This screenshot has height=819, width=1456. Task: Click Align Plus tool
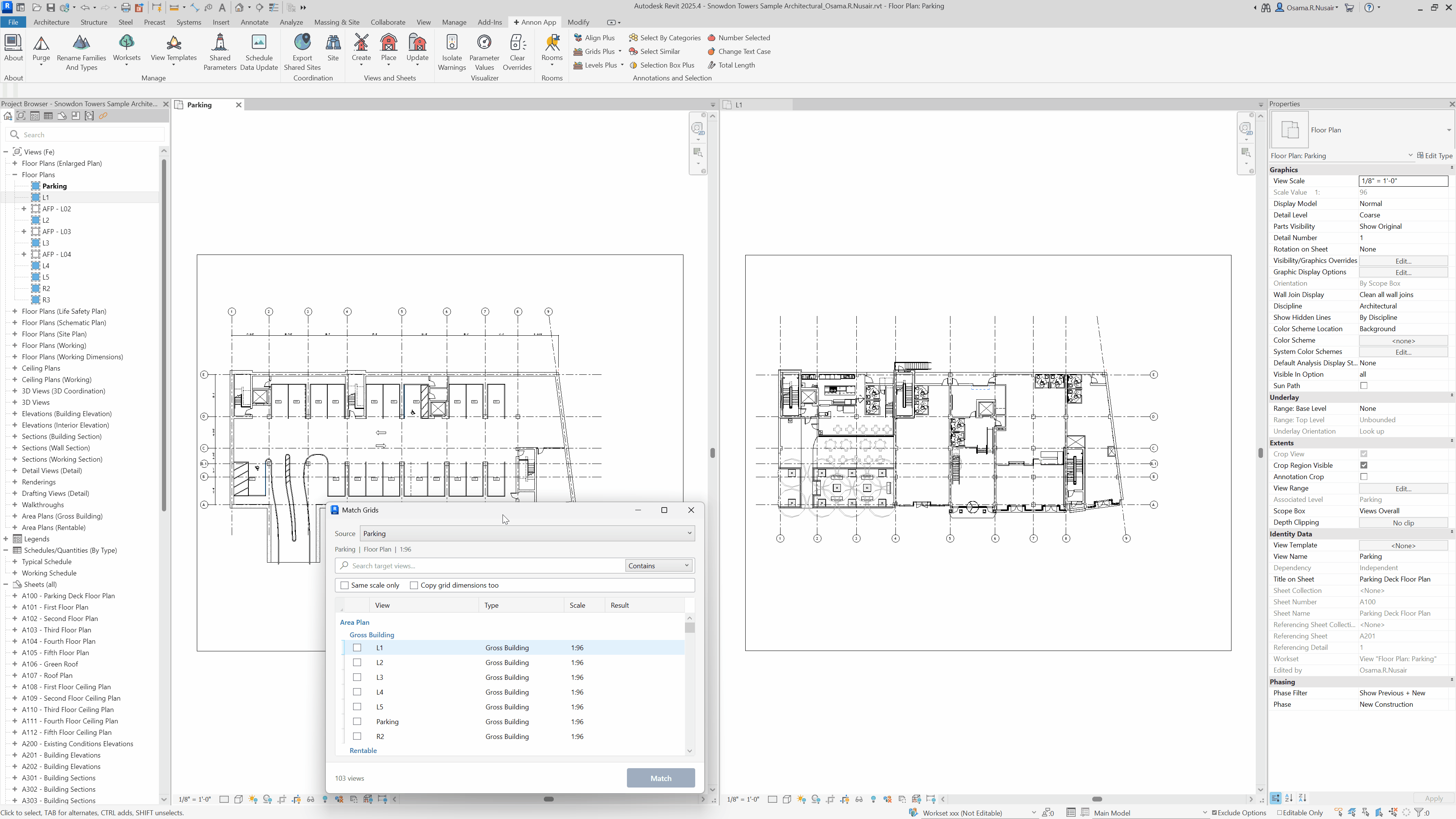tap(594, 38)
